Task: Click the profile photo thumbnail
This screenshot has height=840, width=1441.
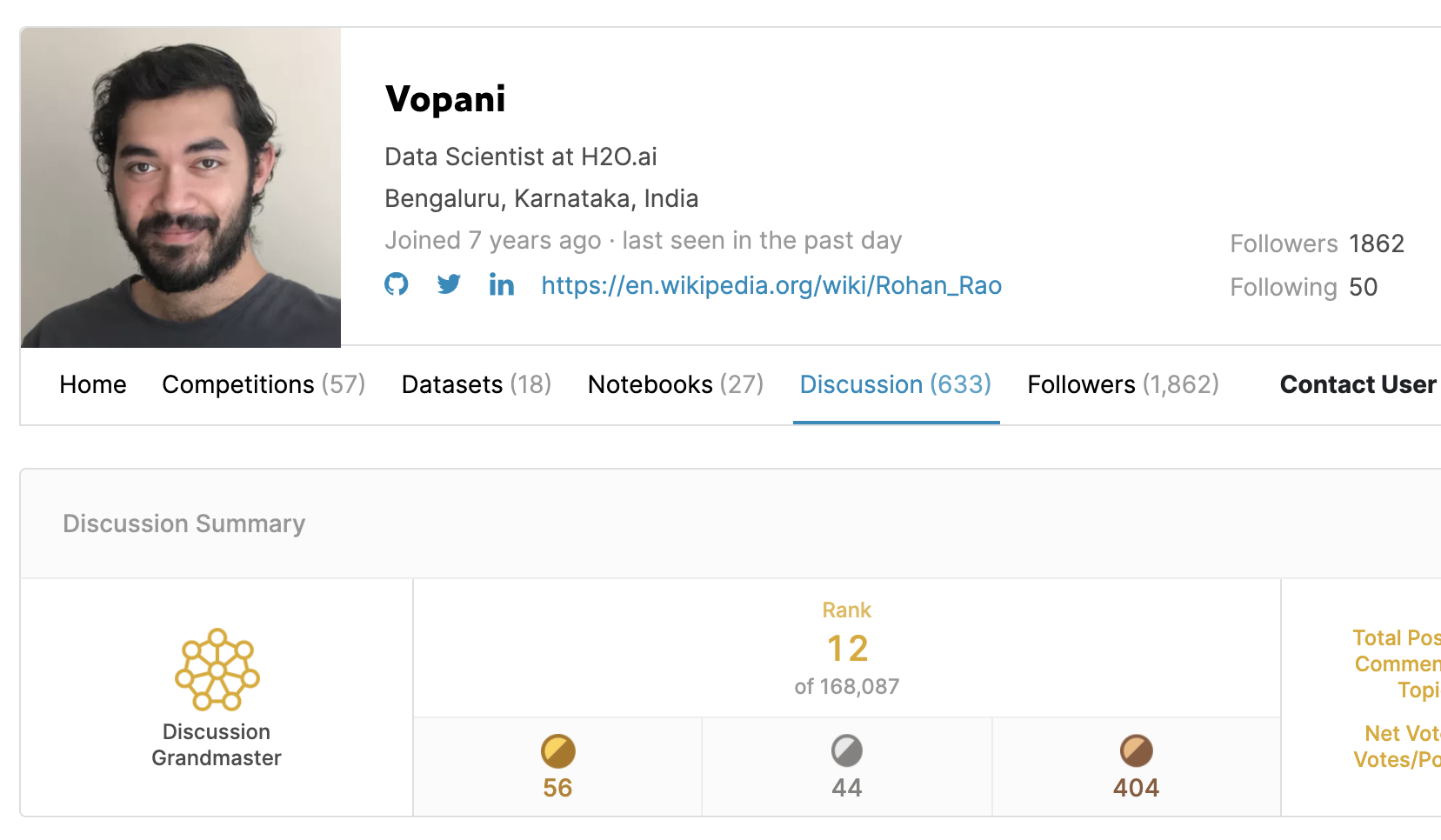Action: pyautogui.click(x=181, y=187)
